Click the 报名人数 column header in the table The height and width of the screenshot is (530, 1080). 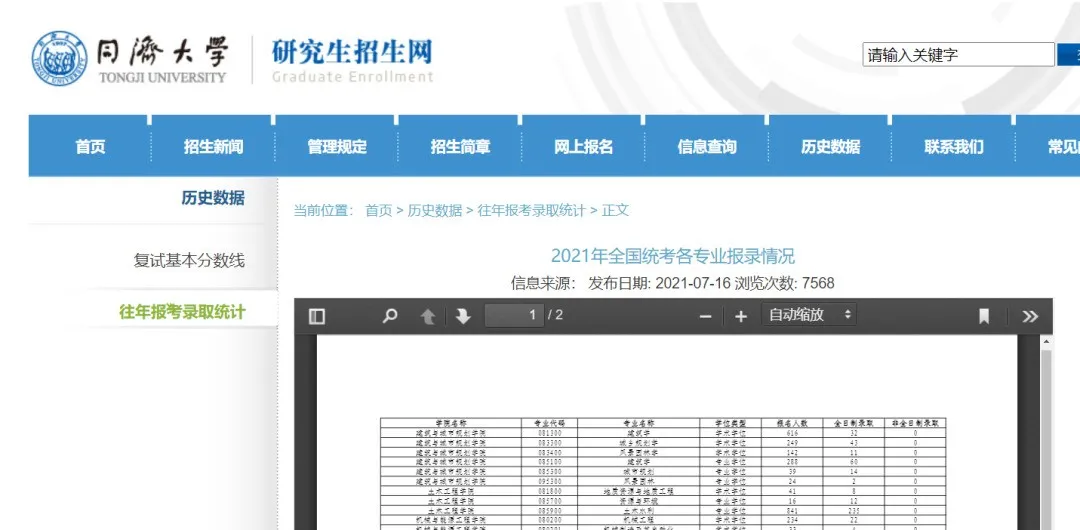pos(791,423)
